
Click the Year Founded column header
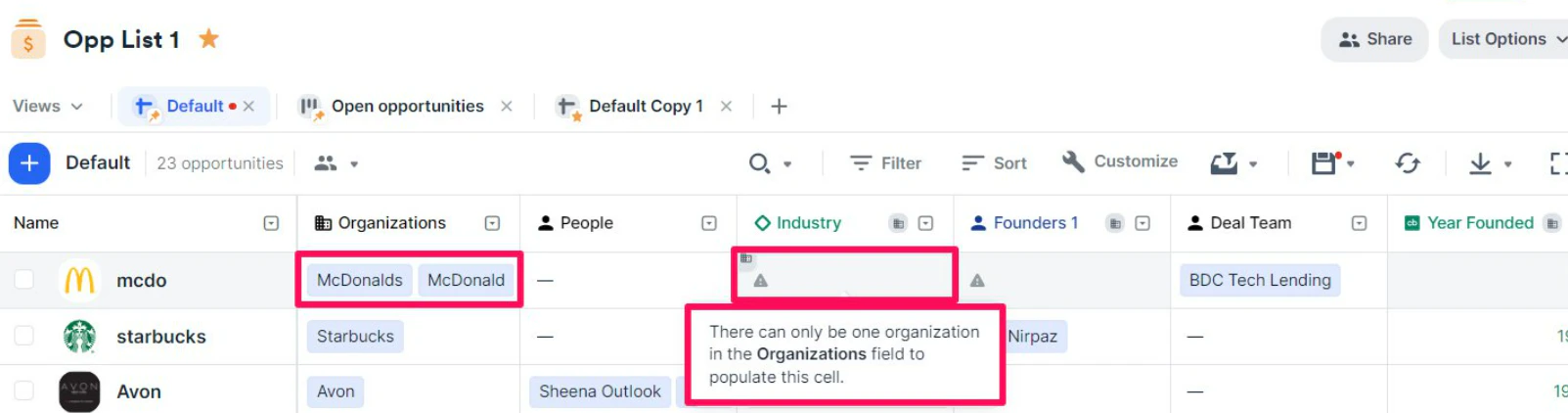1479,223
